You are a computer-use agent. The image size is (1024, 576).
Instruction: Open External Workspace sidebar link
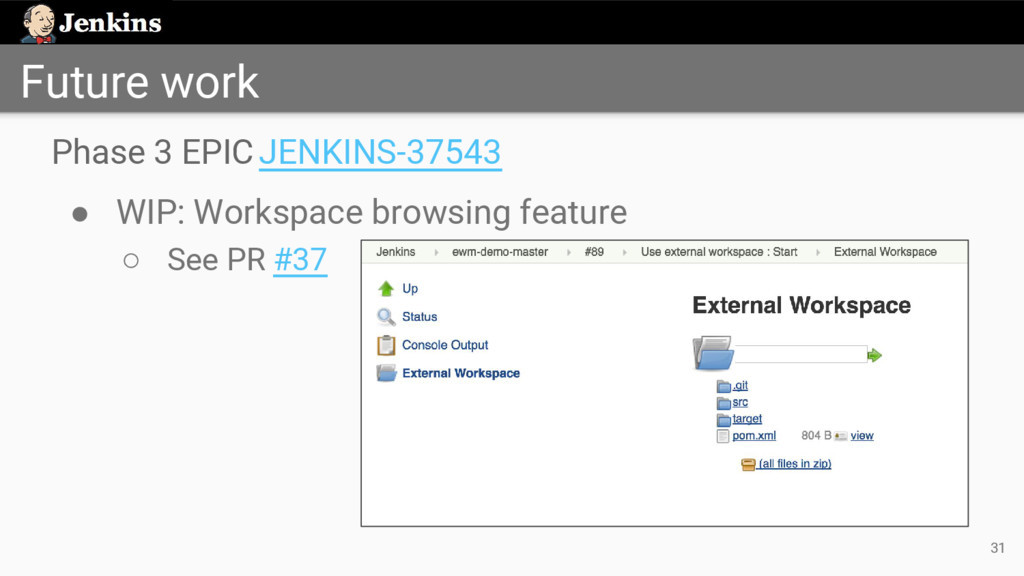click(461, 373)
